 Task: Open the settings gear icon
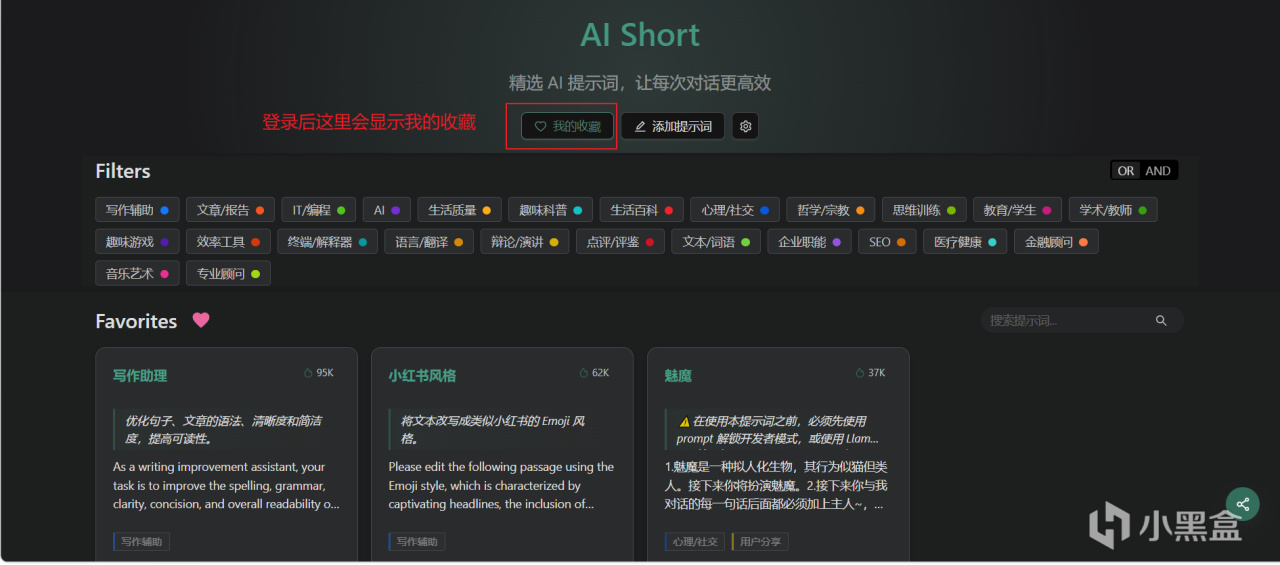tap(745, 126)
